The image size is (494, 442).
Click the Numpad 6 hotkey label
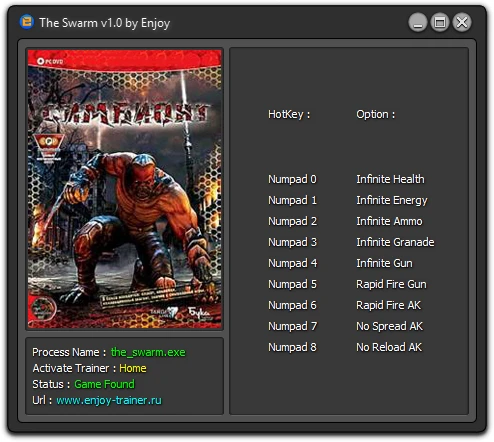pos(292,305)
